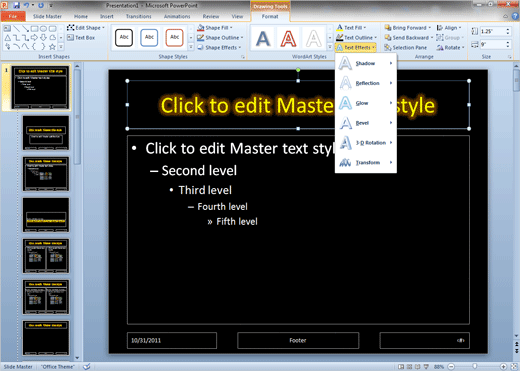Screen dimensions: 520x371
Task: Open the Shape Effects dropdown
Action: (219, 48)
